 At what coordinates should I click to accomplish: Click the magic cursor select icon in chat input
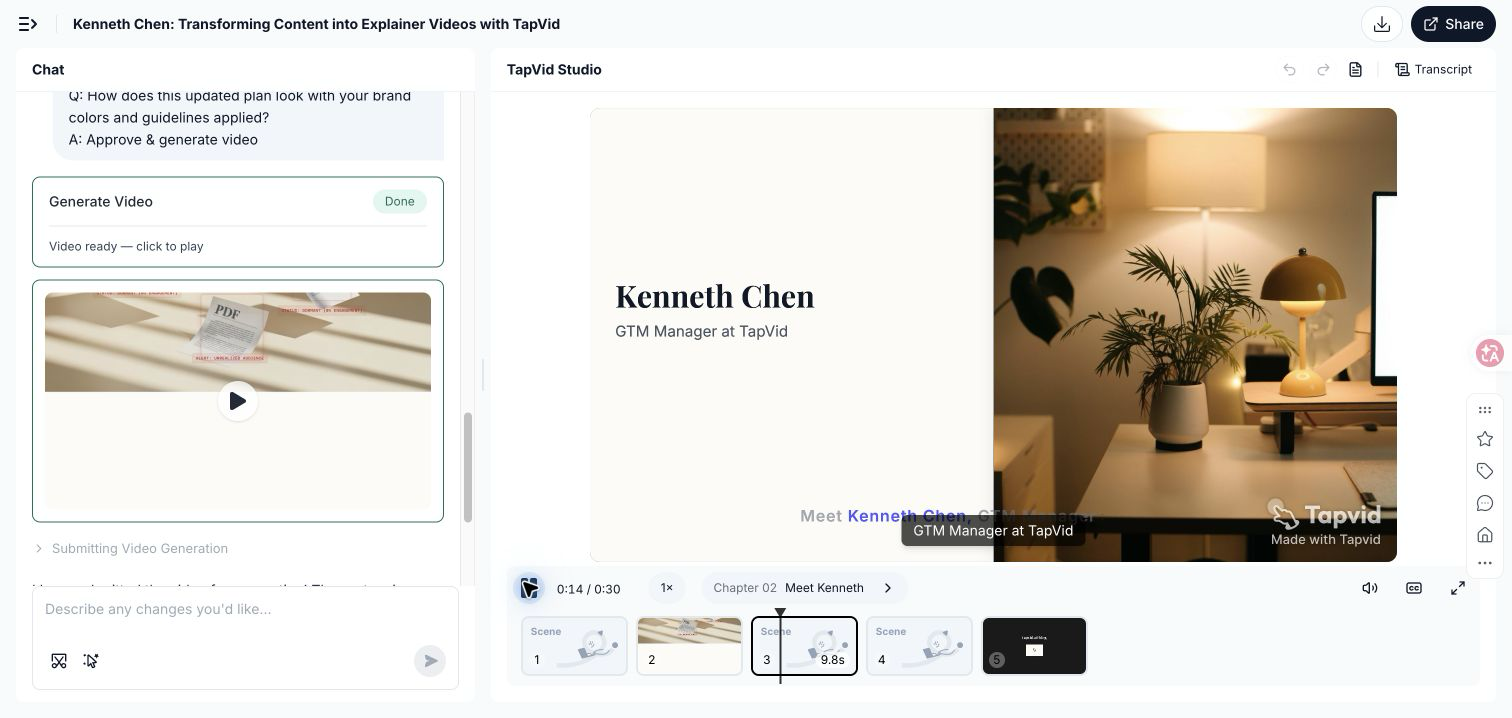[x=91, y=660]
